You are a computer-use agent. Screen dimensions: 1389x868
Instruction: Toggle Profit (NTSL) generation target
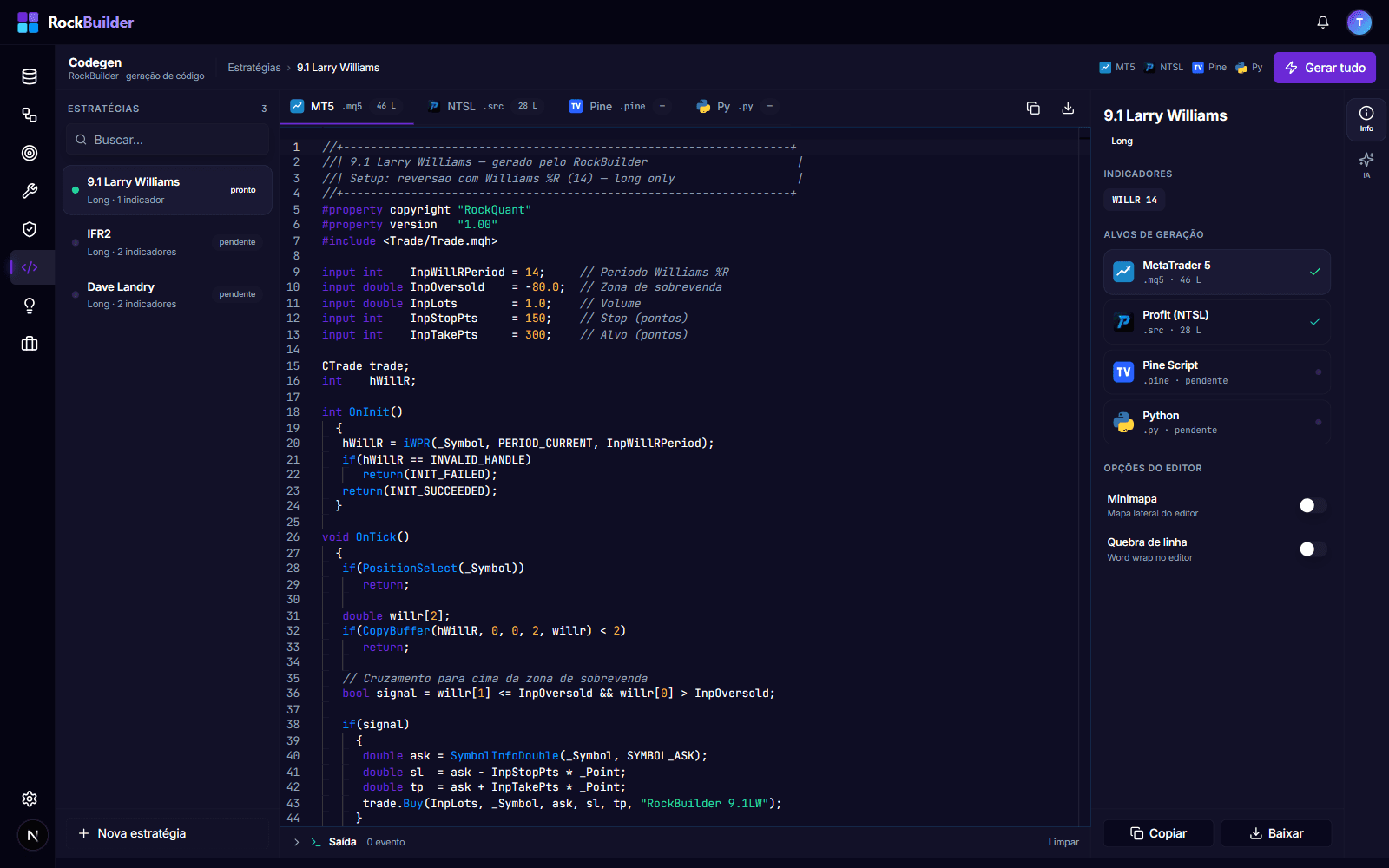[x=1217, y=322]
